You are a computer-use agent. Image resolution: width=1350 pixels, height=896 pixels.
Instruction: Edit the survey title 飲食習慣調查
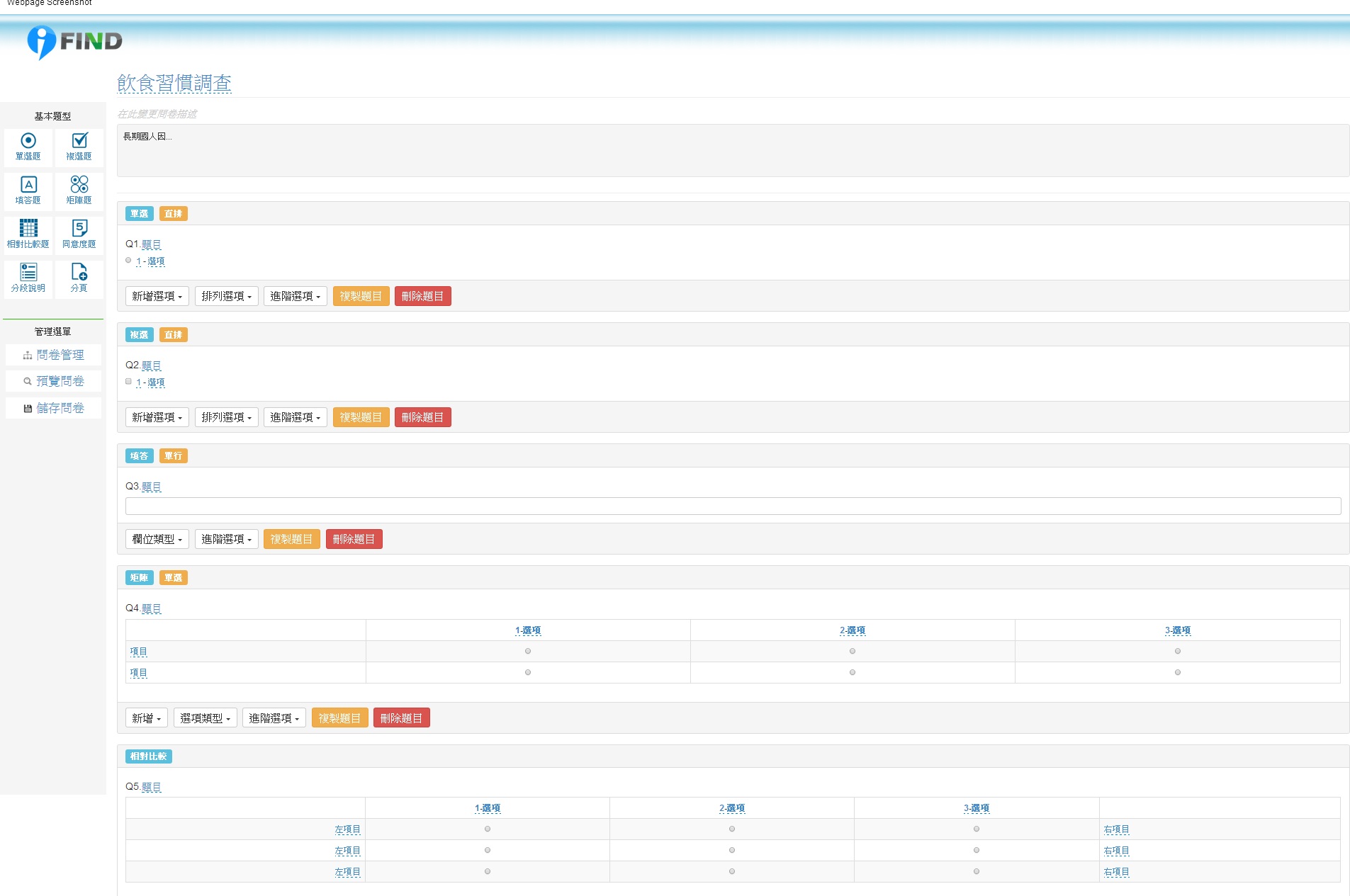tap(174, 83)
